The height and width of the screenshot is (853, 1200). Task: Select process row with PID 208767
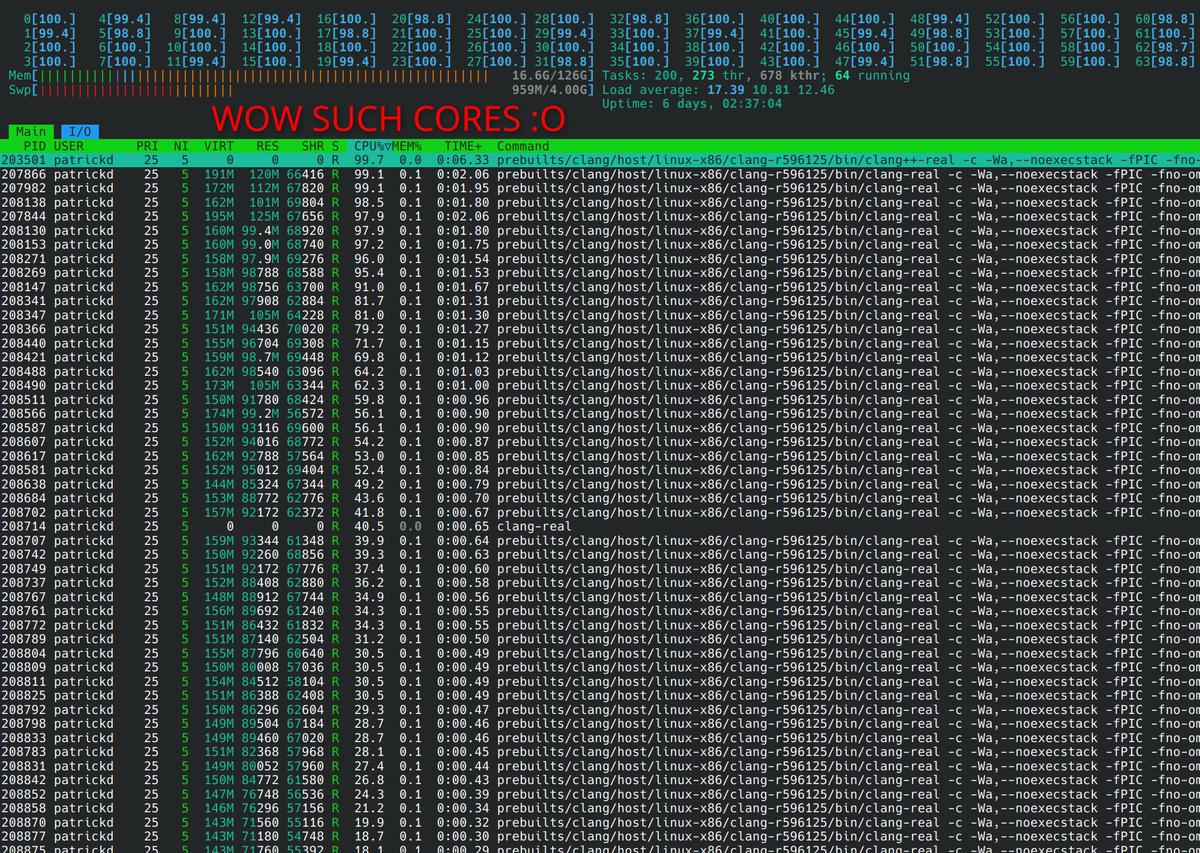[600, 597]
